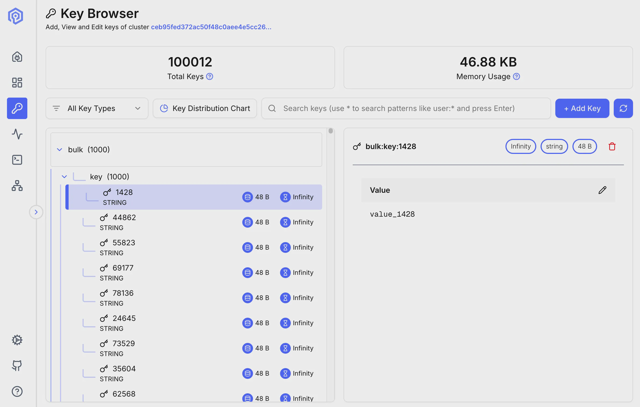Click the Value section header
The height and width of the screenshot is (407, 640).
(x=488, y=190)
